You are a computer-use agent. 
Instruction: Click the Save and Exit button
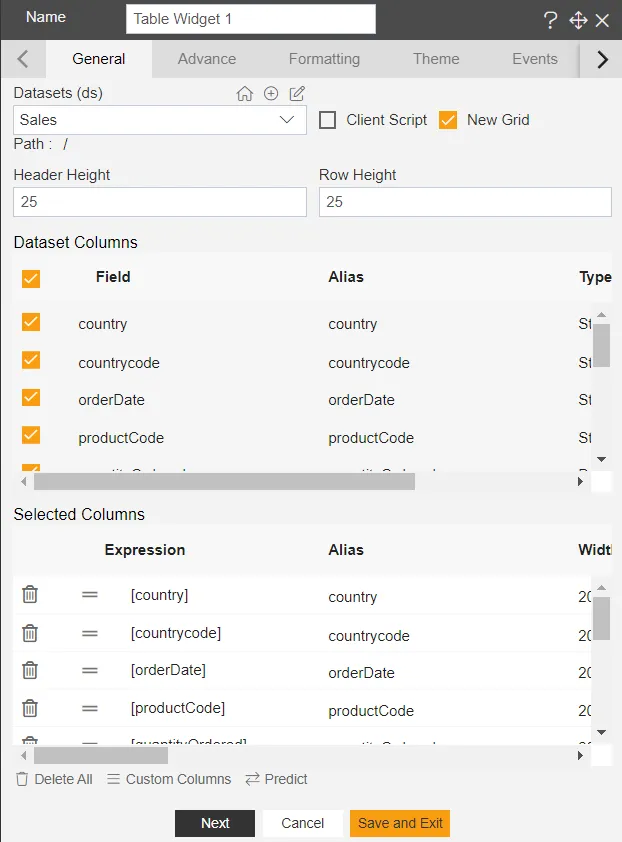click(x=400, y=823)
